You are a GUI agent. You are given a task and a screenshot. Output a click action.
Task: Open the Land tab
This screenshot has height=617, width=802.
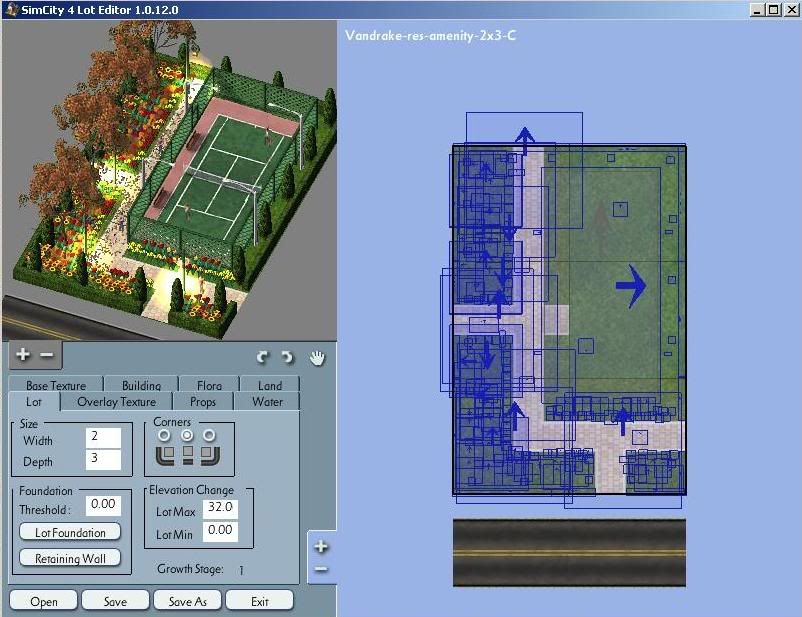click(x=270, y=385)
